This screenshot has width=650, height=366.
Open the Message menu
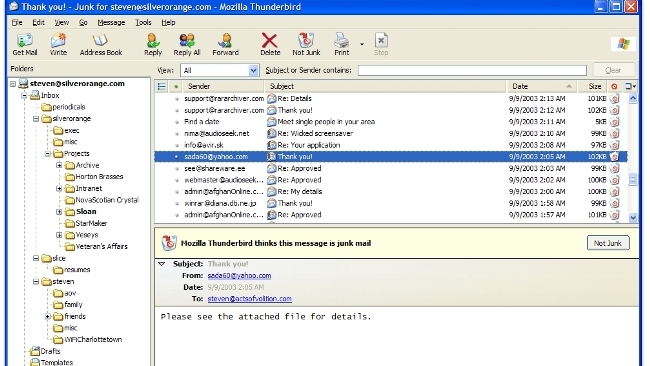[x=111, y=22]
